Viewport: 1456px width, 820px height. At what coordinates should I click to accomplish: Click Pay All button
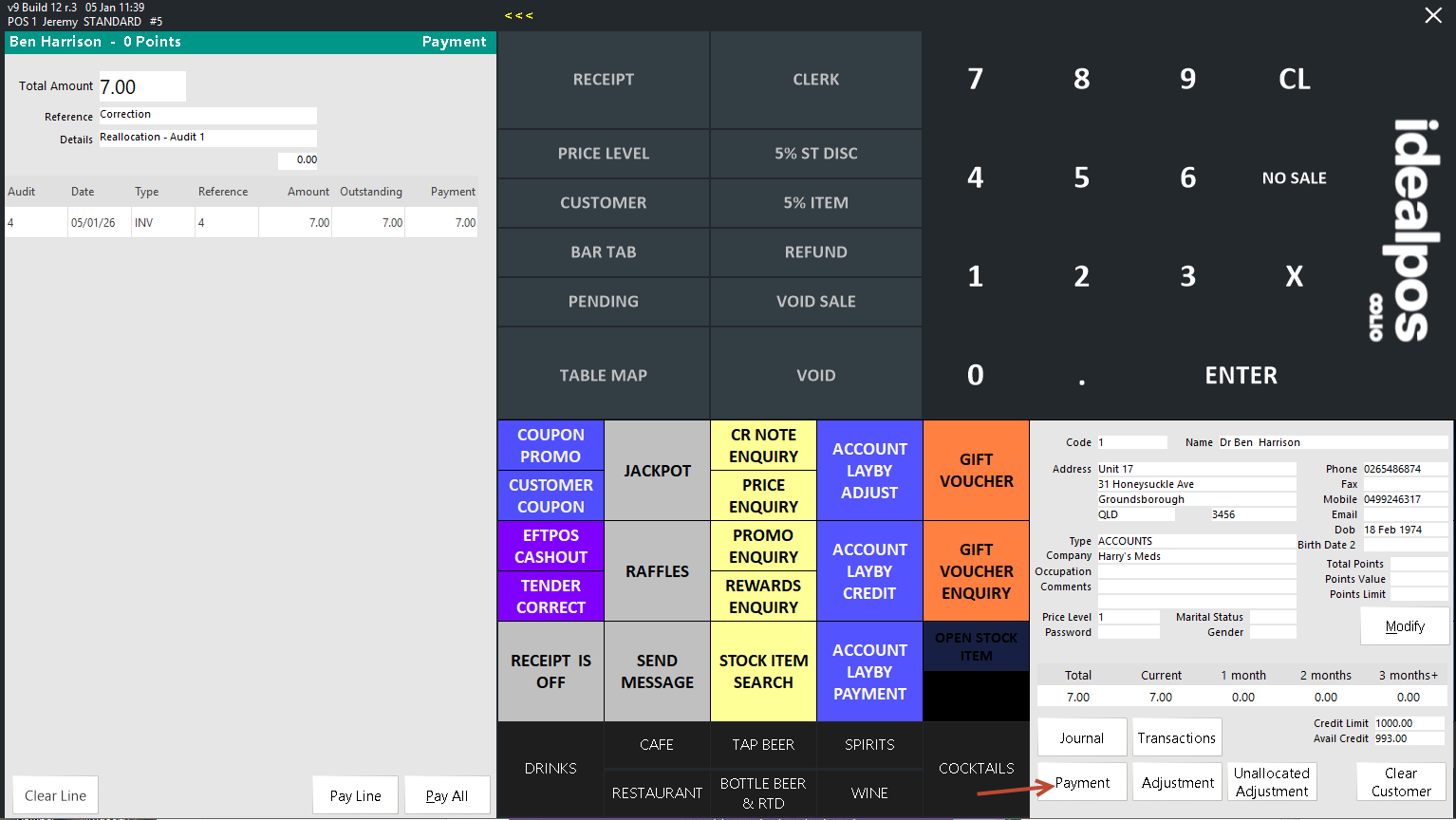(447, 795)
